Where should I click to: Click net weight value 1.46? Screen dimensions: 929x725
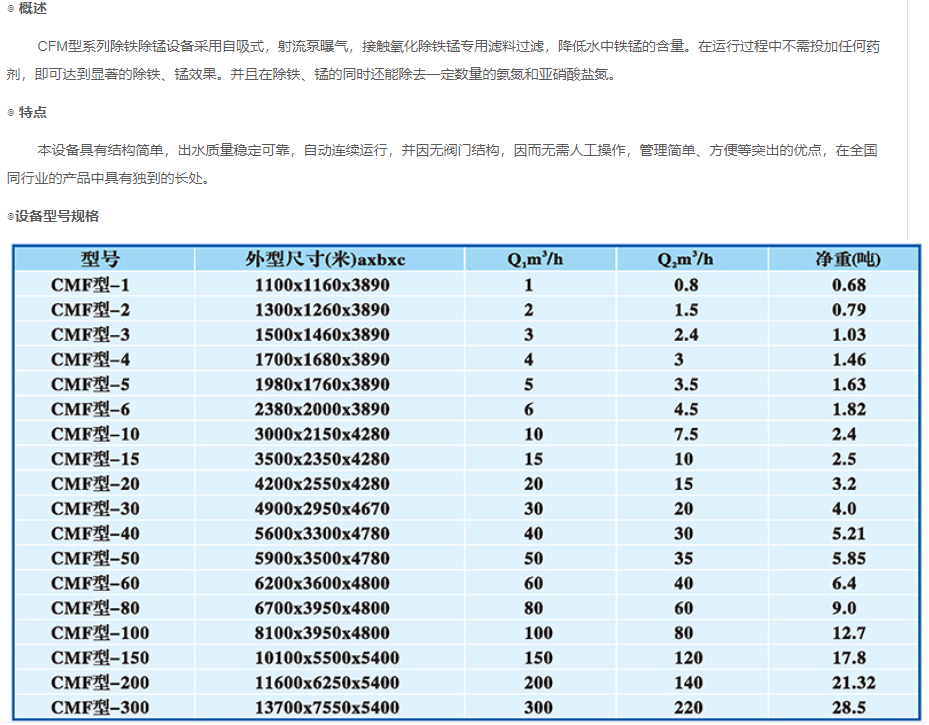(x=849, y=360)
